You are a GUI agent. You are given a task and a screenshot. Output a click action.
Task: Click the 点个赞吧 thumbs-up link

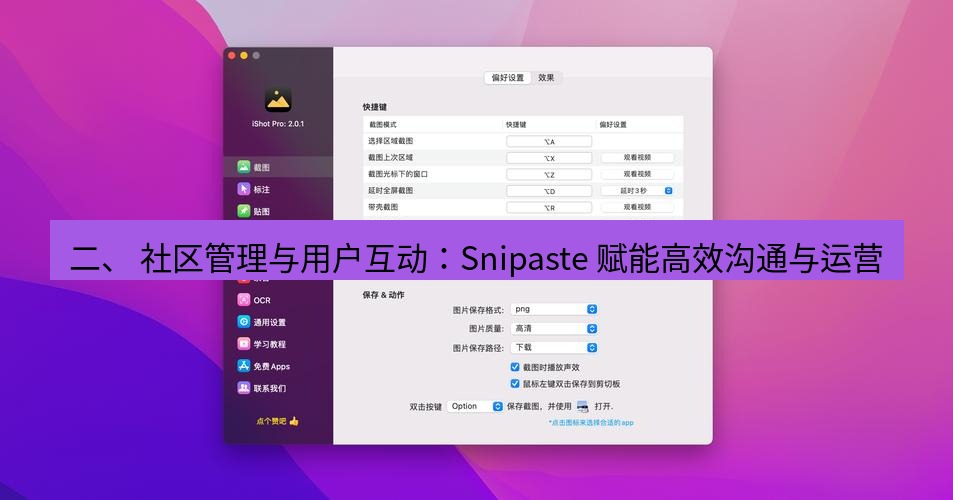pos(277,420)
